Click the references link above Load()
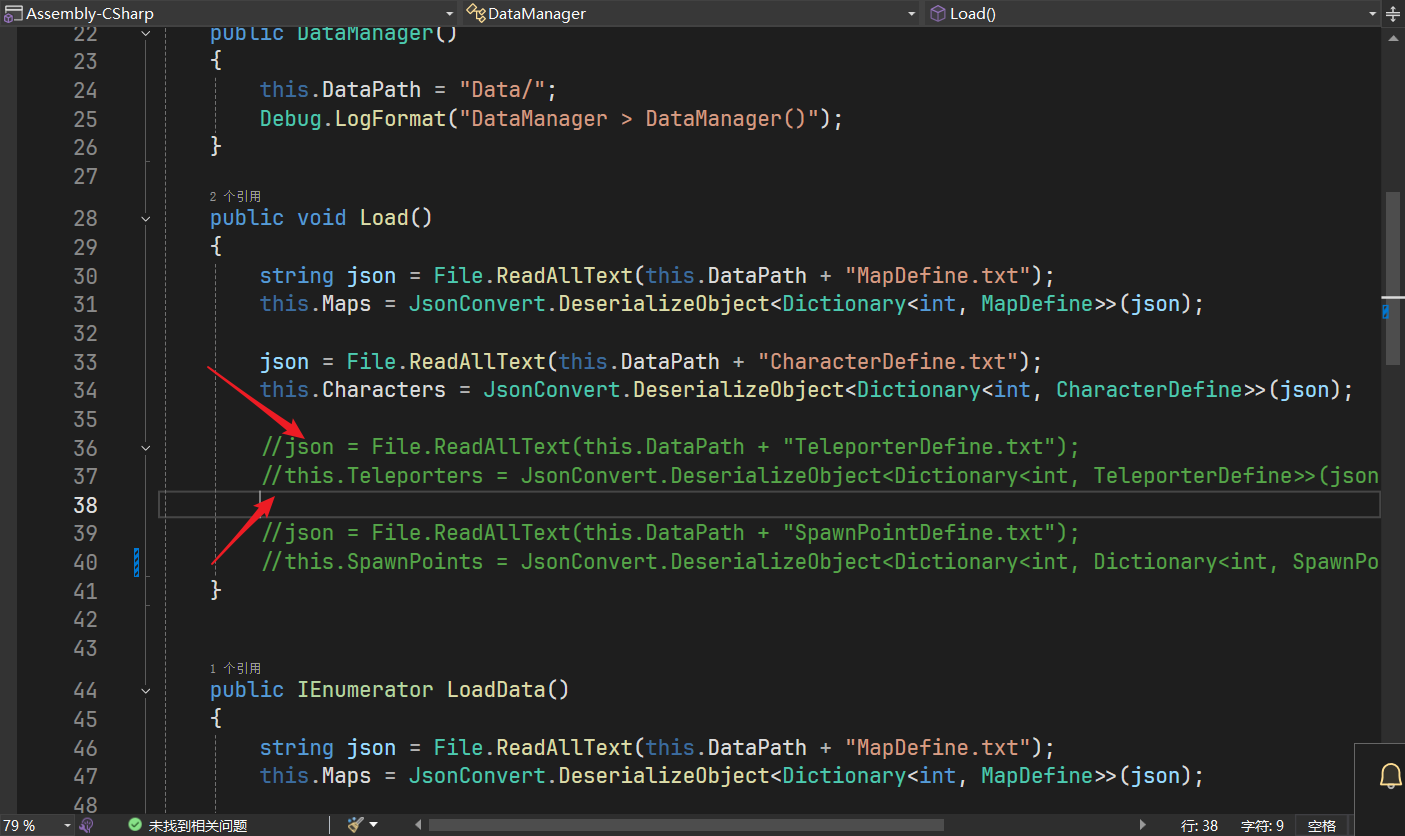This screenshot has width=1405, height=836. pos(235,196)
